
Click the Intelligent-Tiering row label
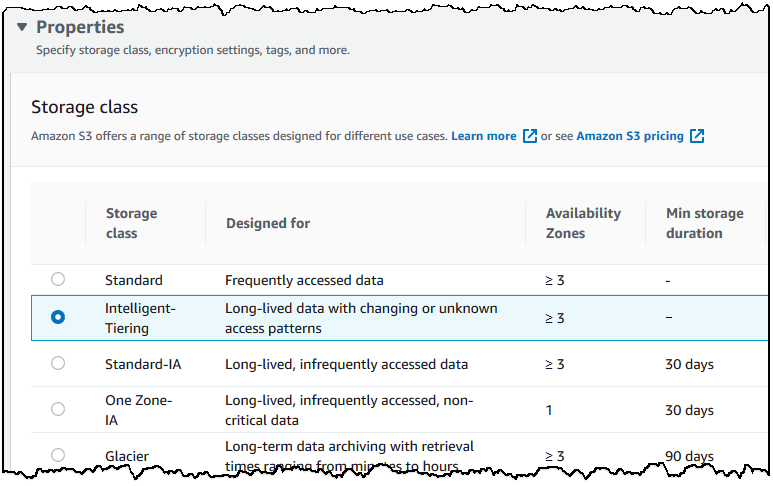pos(140,318)
